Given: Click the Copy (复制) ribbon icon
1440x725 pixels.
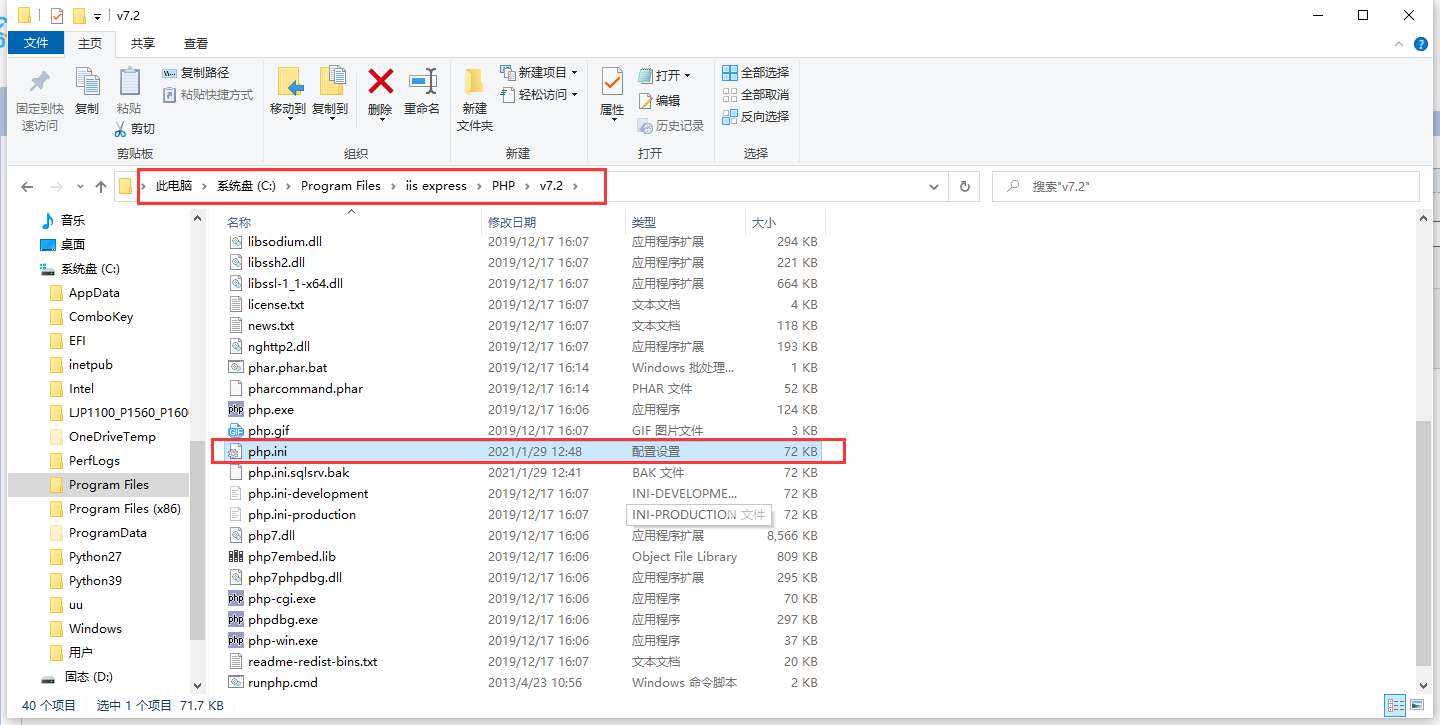Looking at the screenshot, I should point(87,82).
